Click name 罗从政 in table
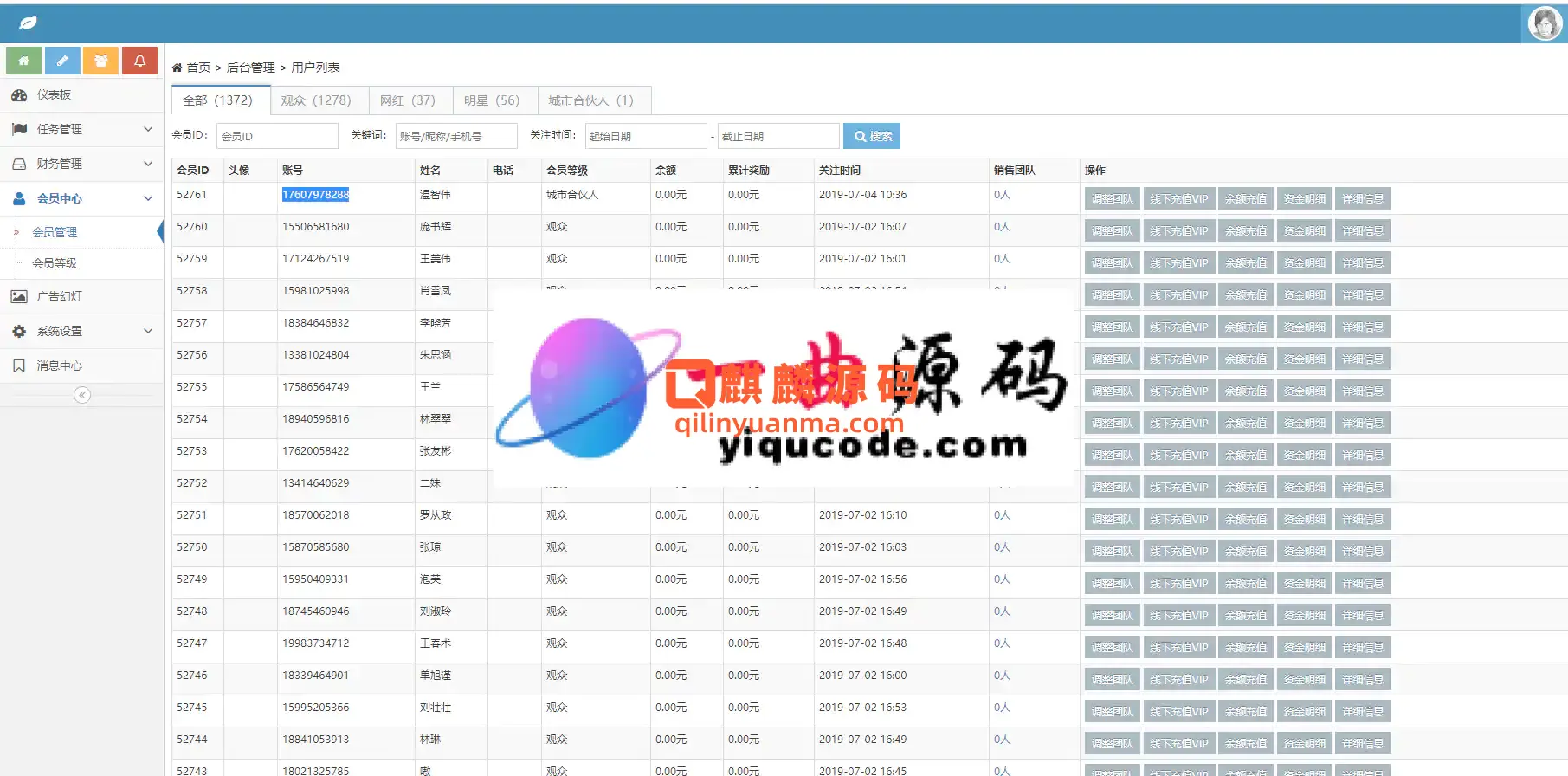 pos(436,515)
